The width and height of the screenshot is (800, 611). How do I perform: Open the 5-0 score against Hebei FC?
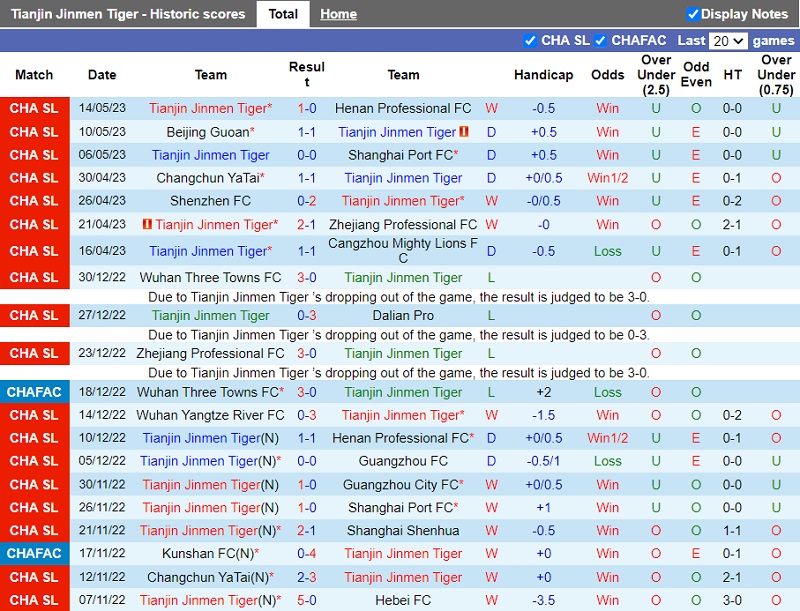307,600
